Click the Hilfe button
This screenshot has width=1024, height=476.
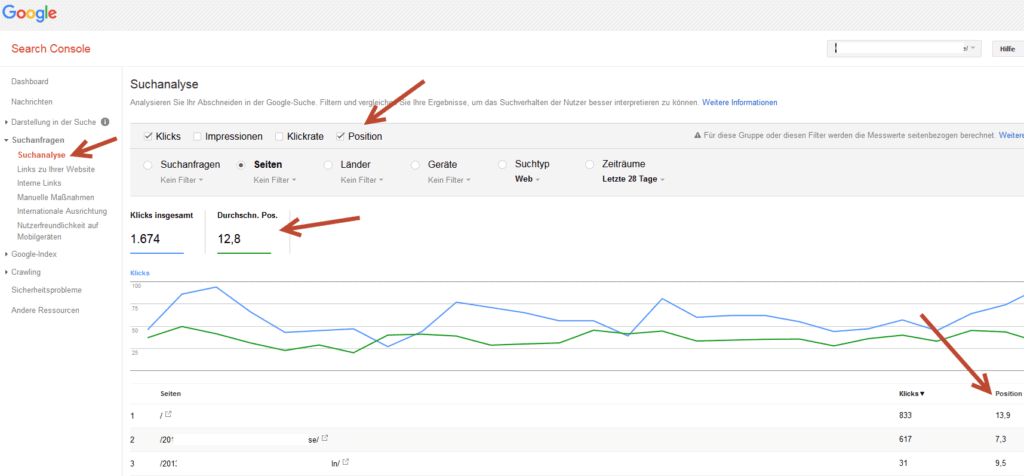1006,48
